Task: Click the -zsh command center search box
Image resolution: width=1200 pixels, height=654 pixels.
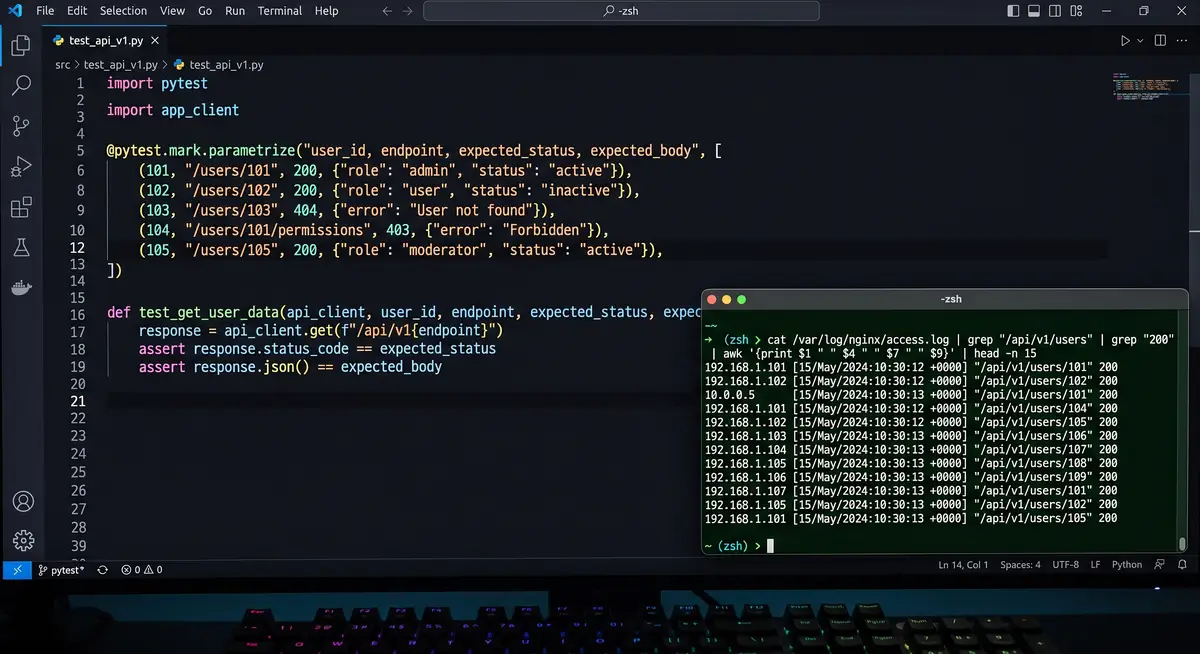Action: pos(620,11)
